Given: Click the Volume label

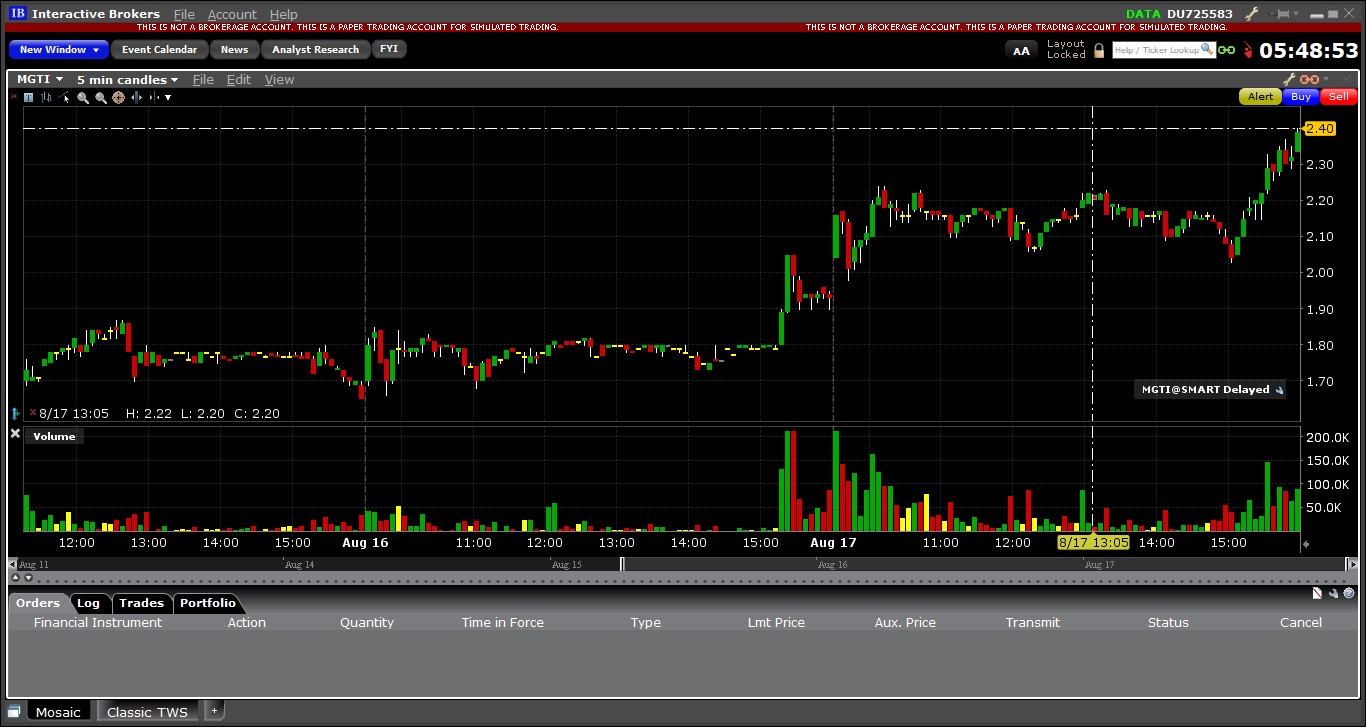Looking at the screenshot, I should [54, 436].
